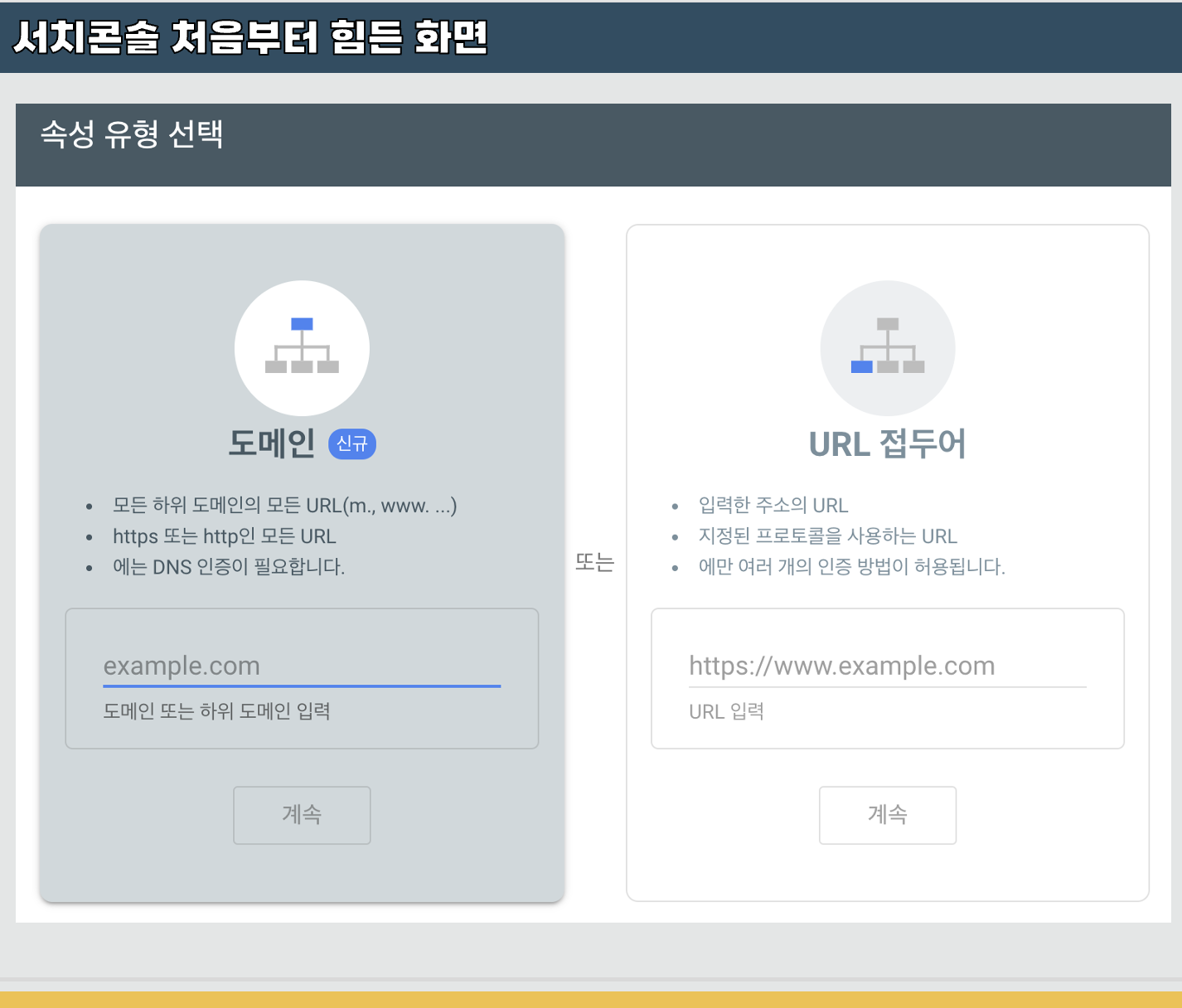Click the 또는 text between the two cards
This screenshot has width=1182, height=1008.
point(595,563)
